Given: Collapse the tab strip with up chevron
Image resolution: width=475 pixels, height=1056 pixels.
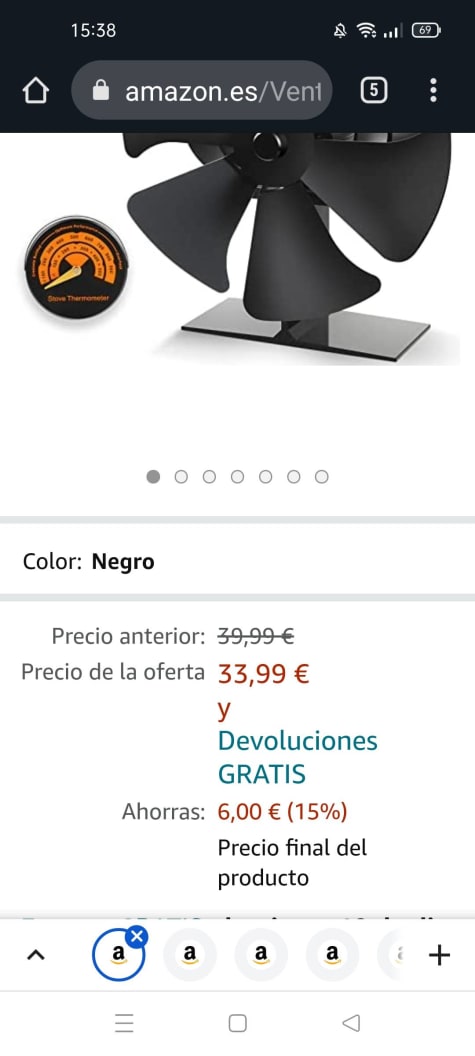Looking at the screenshot, I should point(36,954).
